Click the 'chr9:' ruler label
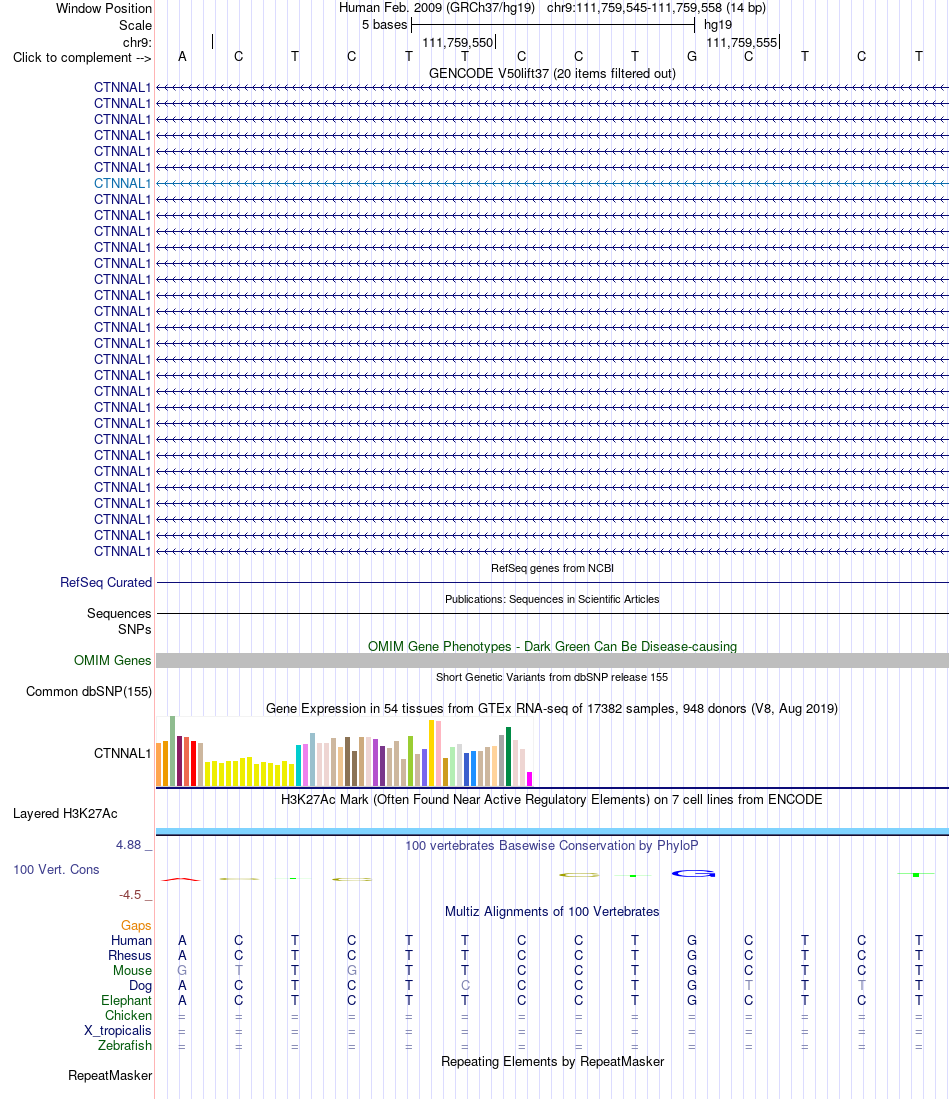The image size is (950, 1099). point(137,43)
